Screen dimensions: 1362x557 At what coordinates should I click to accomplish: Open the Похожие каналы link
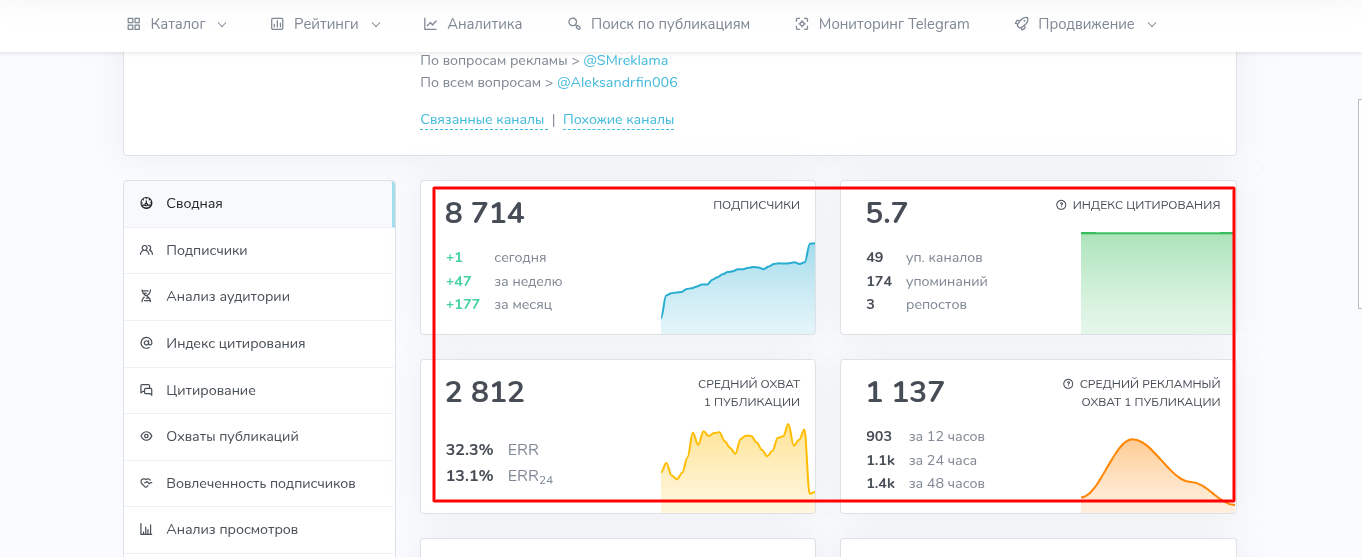point(618,120)
